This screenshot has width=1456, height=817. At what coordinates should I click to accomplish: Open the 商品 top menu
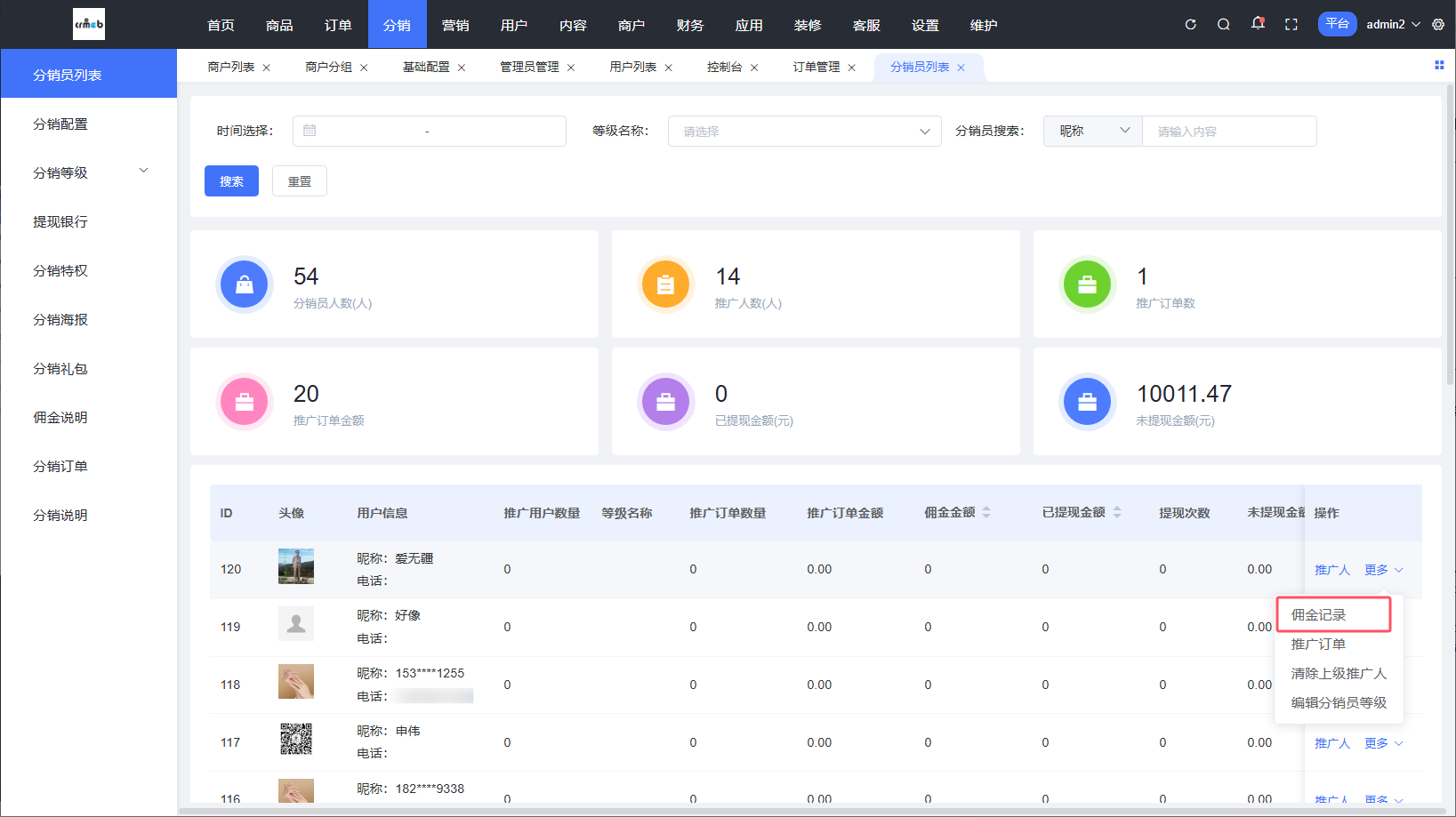(280, 25)
